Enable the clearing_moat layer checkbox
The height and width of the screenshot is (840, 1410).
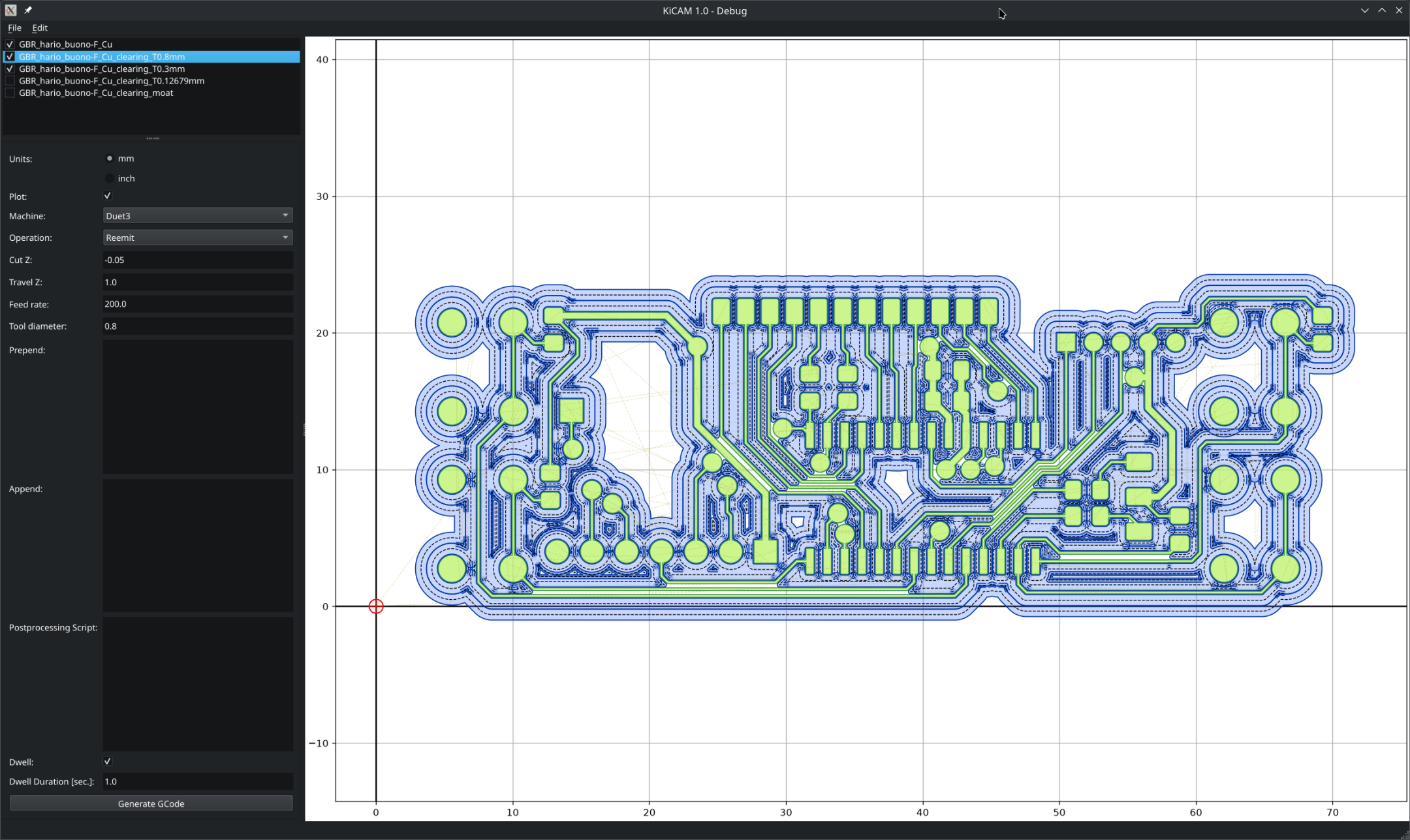pyautogui.click(x=10, y=93)
